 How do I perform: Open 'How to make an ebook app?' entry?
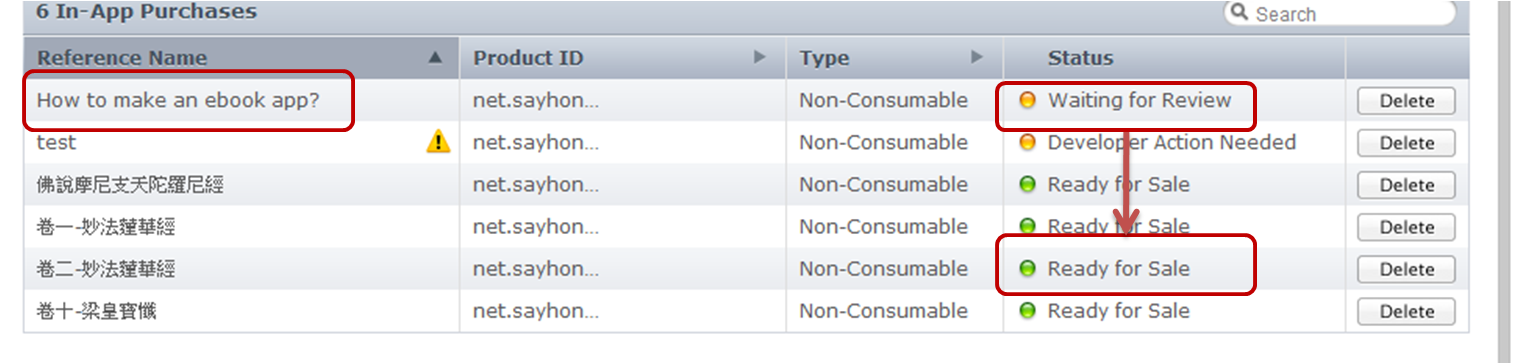(178, 100)
